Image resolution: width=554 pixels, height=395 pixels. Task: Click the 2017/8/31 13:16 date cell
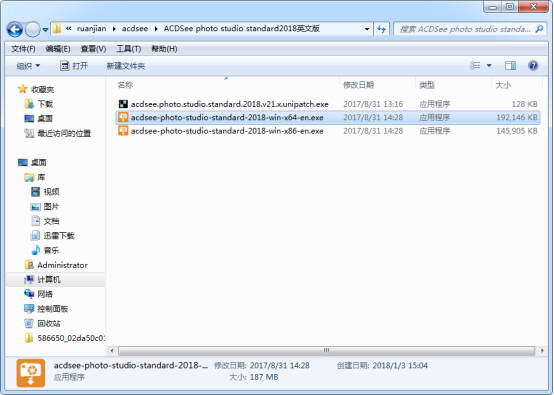point(373,104)
